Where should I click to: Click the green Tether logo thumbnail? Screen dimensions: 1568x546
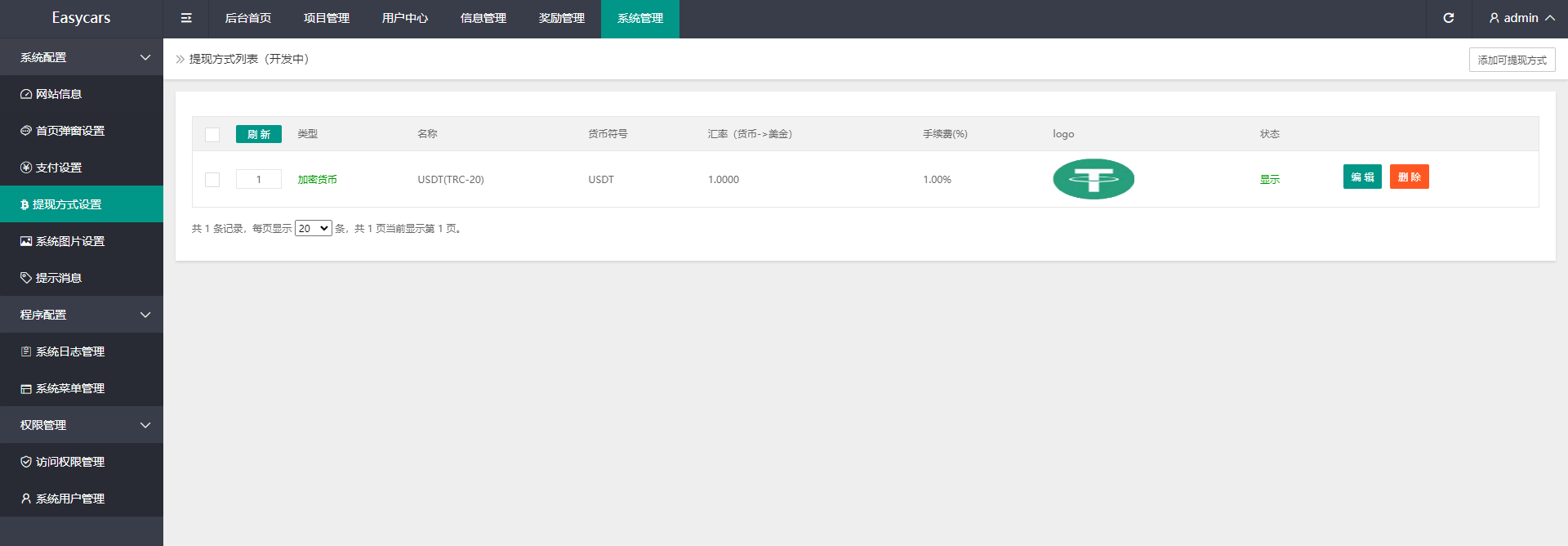point(1093,179)
